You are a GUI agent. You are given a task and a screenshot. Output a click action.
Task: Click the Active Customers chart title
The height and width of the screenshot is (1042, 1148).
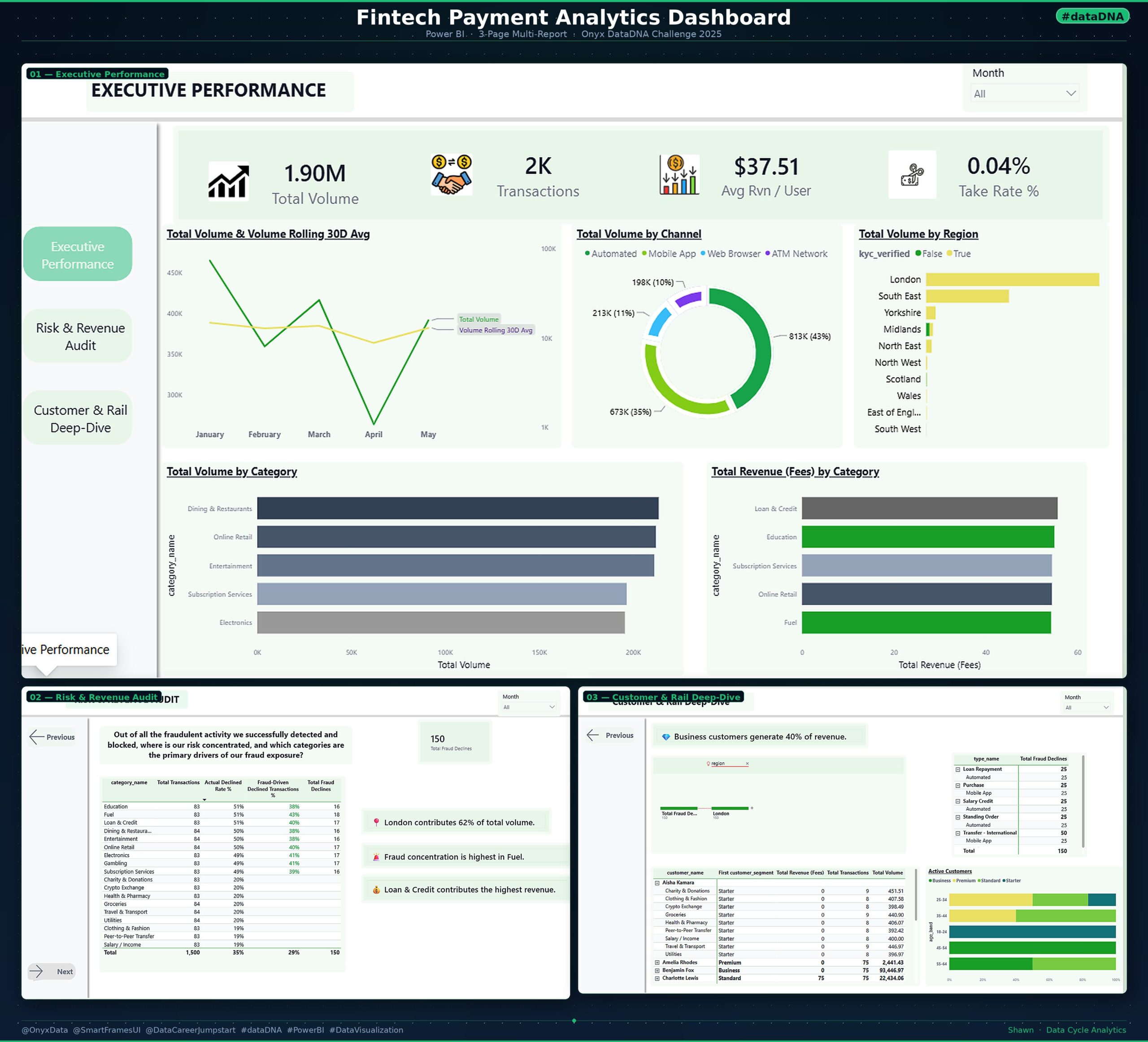click(x=950, y=871)
